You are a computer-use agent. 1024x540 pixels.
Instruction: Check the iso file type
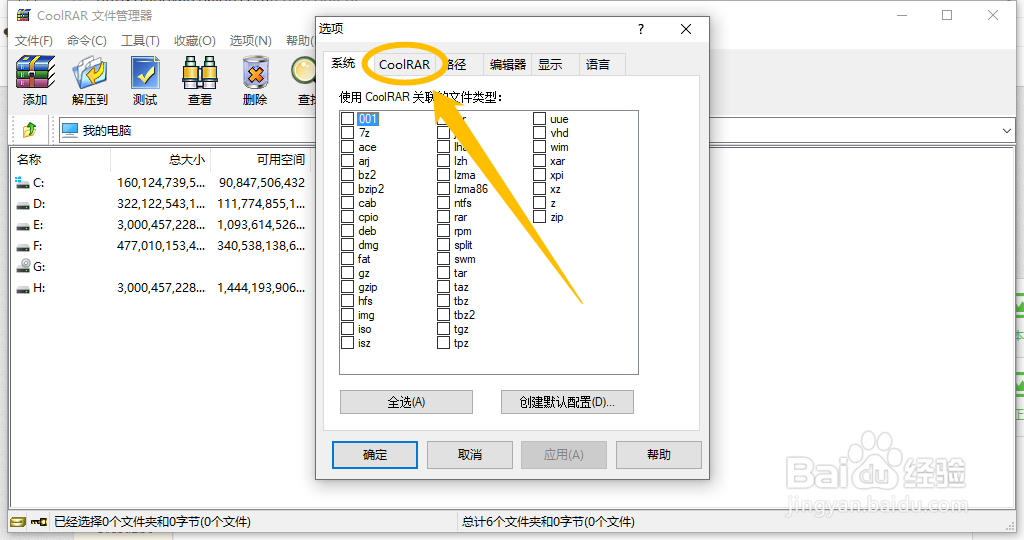pos(347,329)
